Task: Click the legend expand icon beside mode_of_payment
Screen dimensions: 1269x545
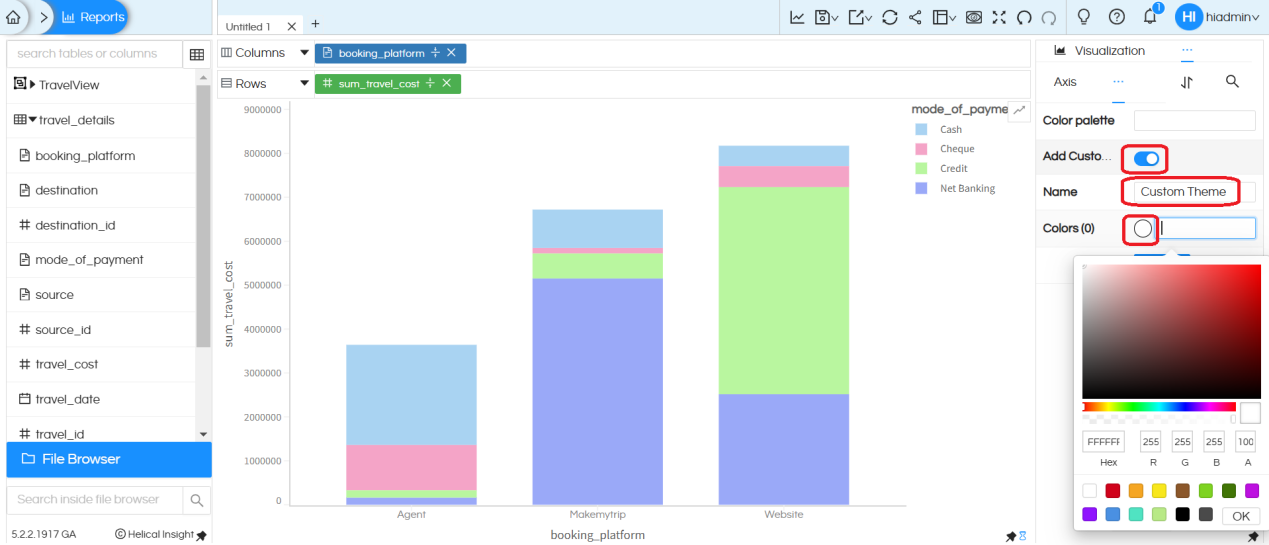Action: [x=1019, y=110]
